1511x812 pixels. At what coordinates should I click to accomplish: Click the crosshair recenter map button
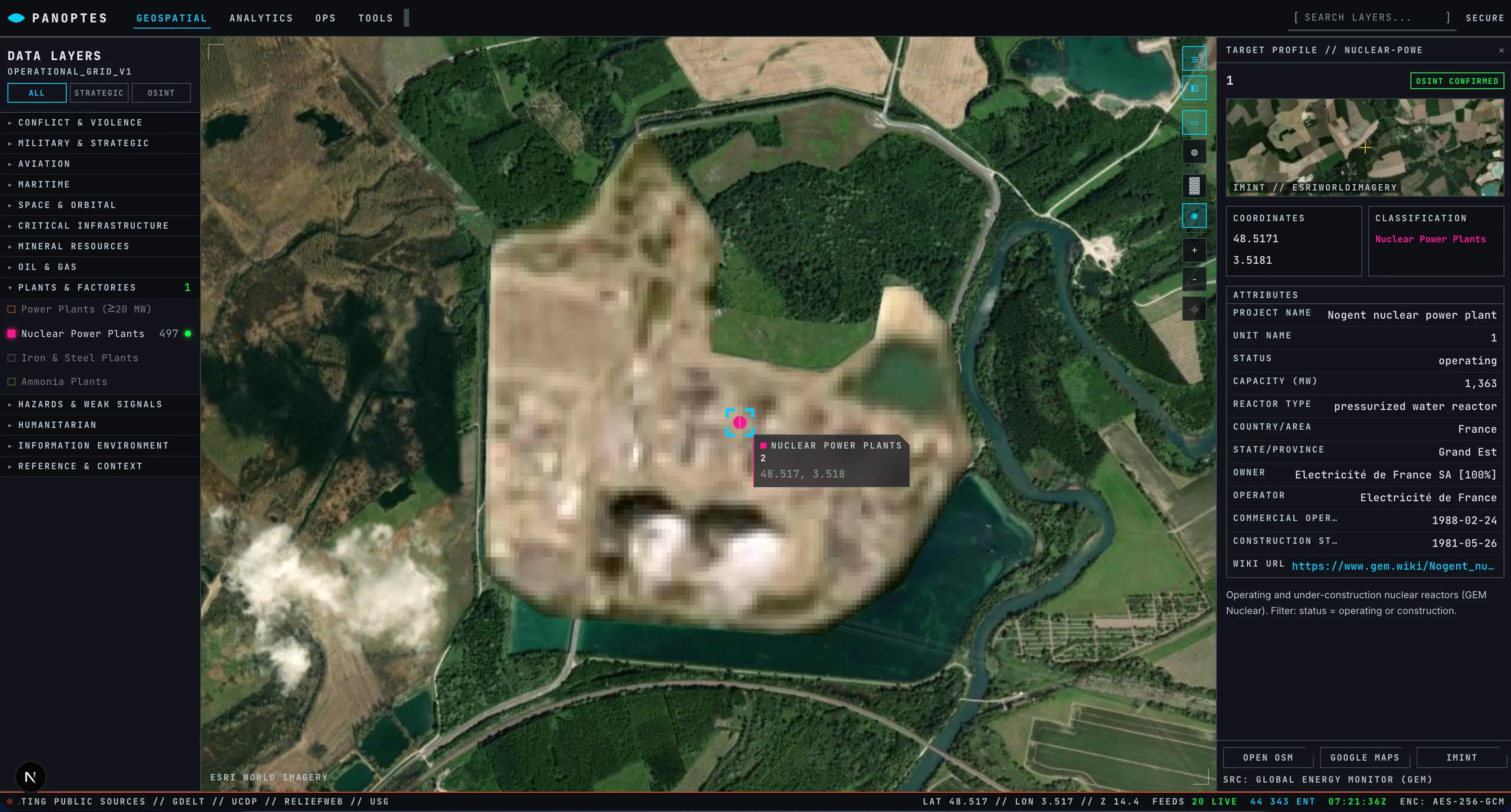coord(1194,309)
